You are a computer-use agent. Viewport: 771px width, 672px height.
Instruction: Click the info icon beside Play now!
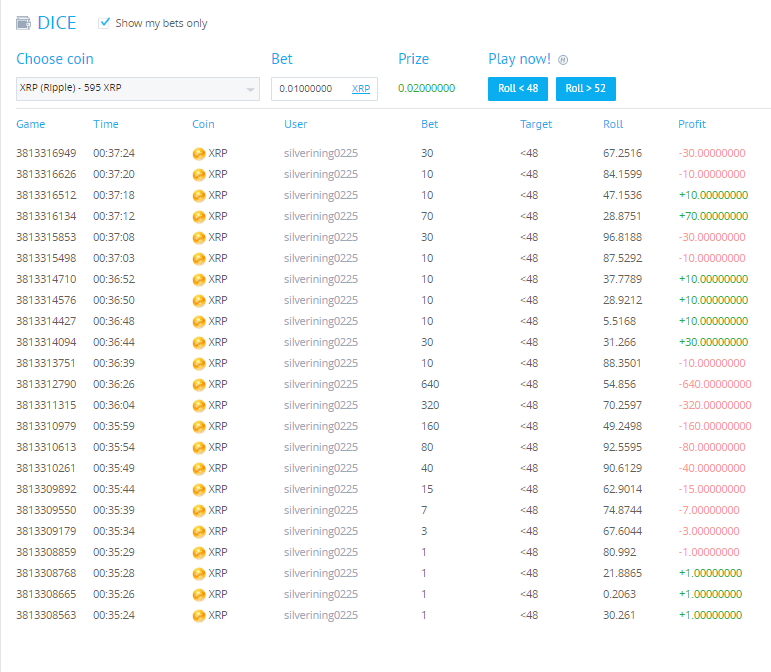click(x=562, y=60)
